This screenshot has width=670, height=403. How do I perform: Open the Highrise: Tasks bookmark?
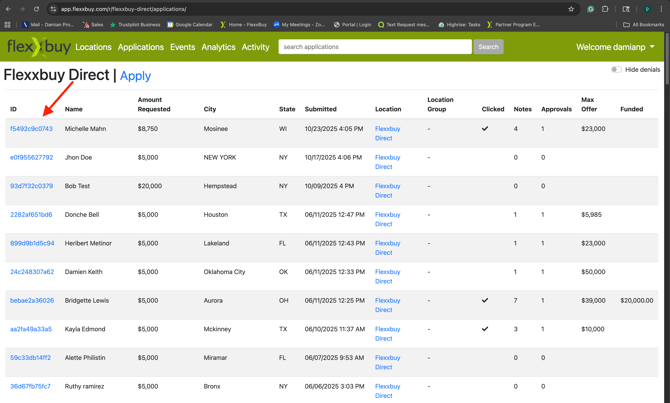coord(460,24)
